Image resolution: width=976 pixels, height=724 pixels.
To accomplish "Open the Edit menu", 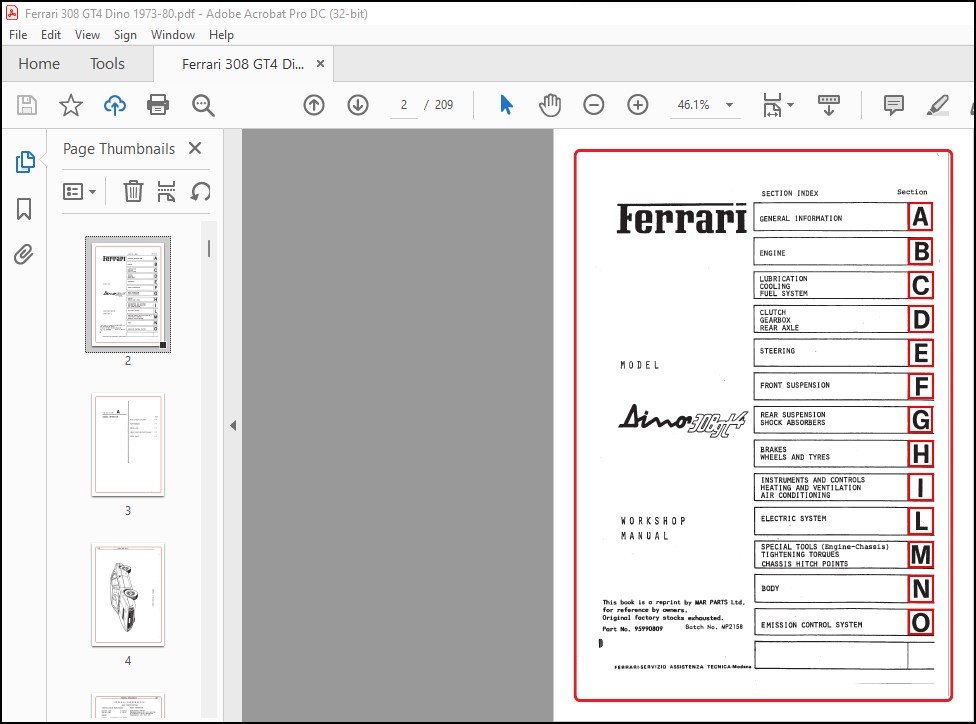I will tap(51, 35).
